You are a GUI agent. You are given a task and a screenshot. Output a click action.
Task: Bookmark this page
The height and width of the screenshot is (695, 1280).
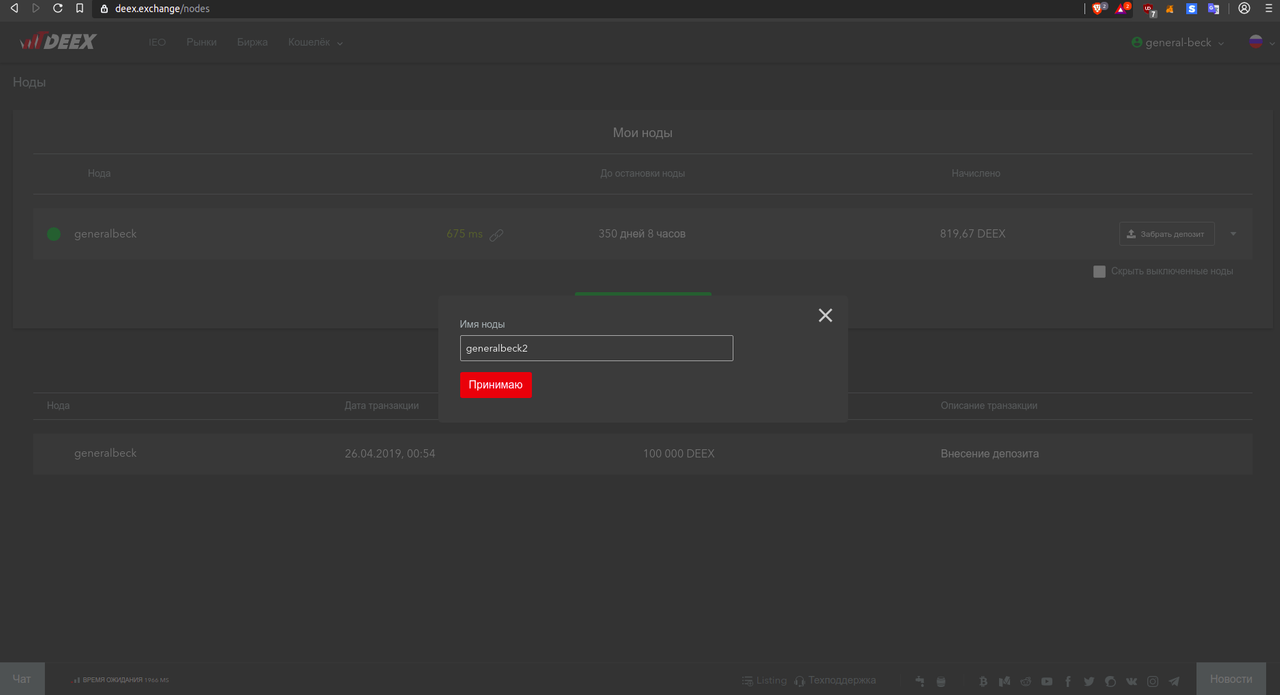pyautogui.click(x=80, y=8)
